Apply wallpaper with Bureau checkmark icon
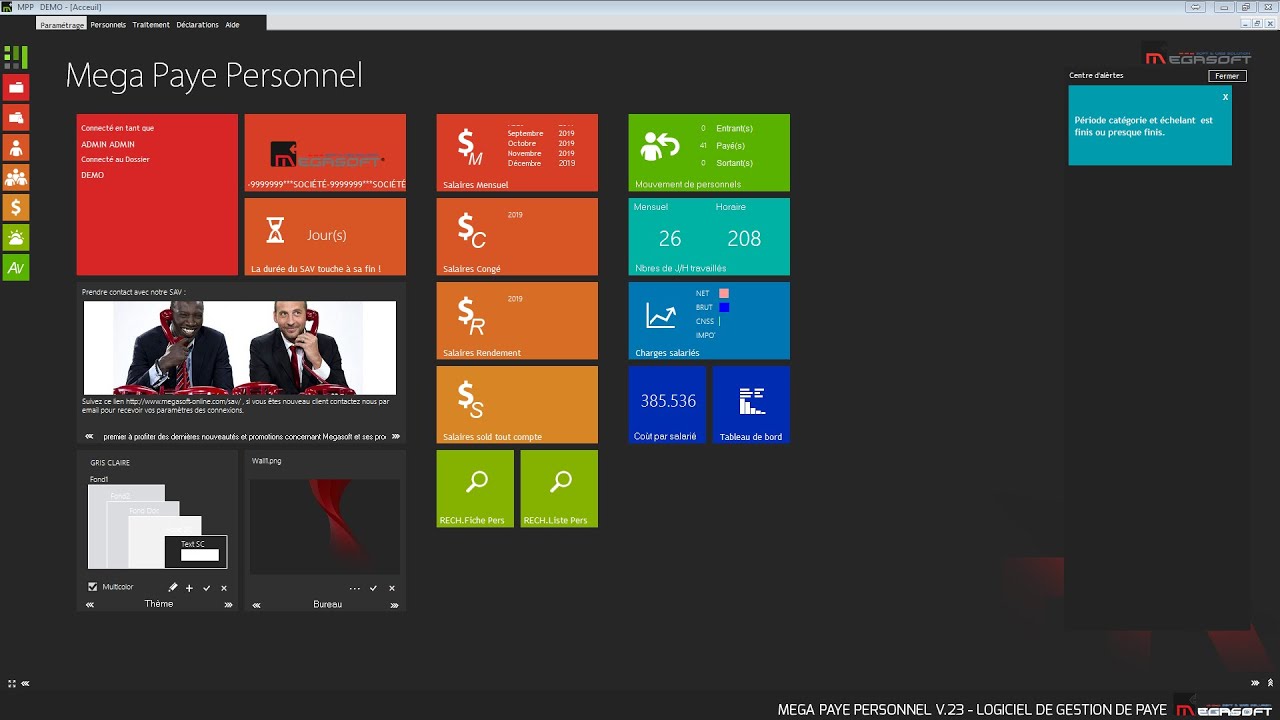 pyautogui.click(x=373, y=588)
